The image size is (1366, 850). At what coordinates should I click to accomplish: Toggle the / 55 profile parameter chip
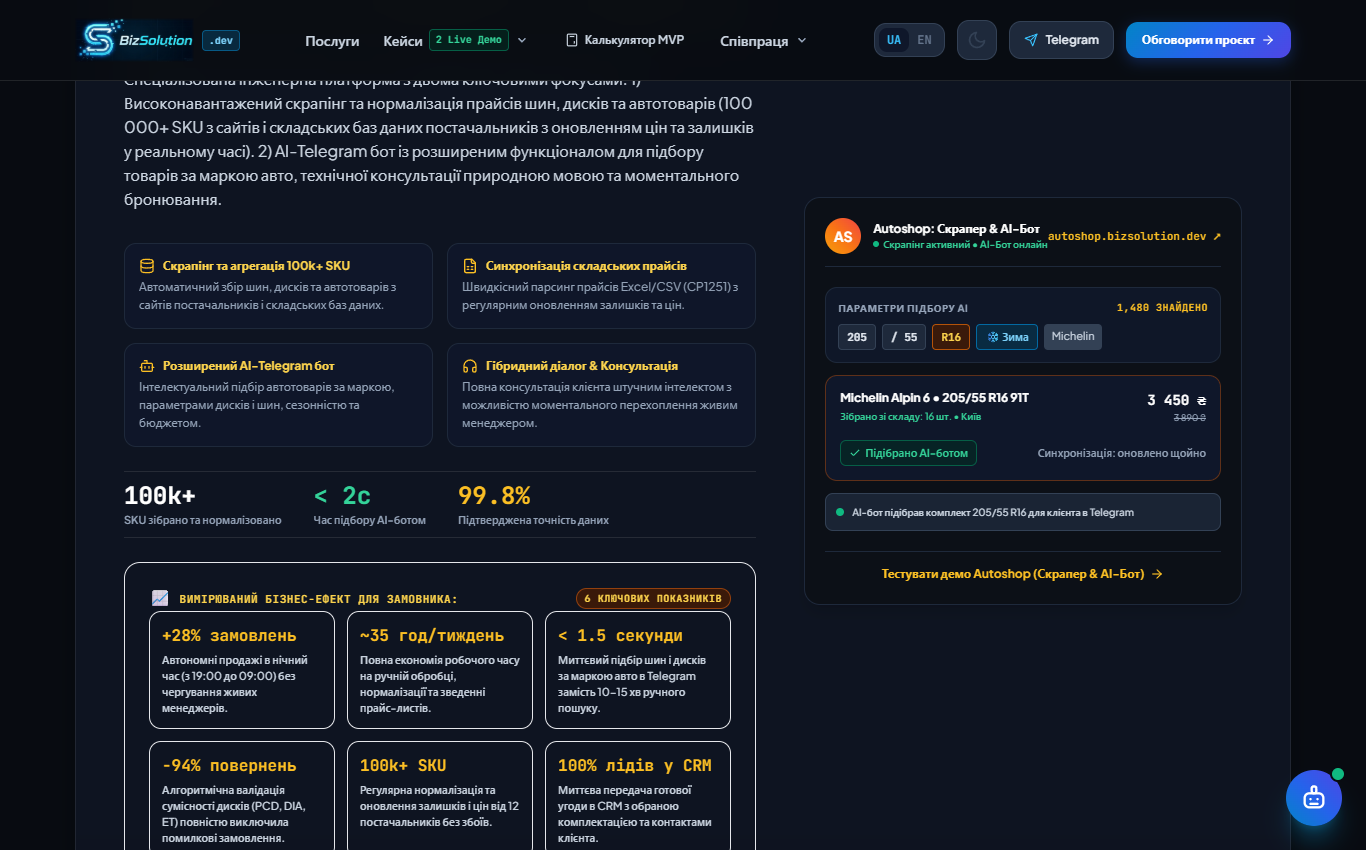[x=904, y=337]
